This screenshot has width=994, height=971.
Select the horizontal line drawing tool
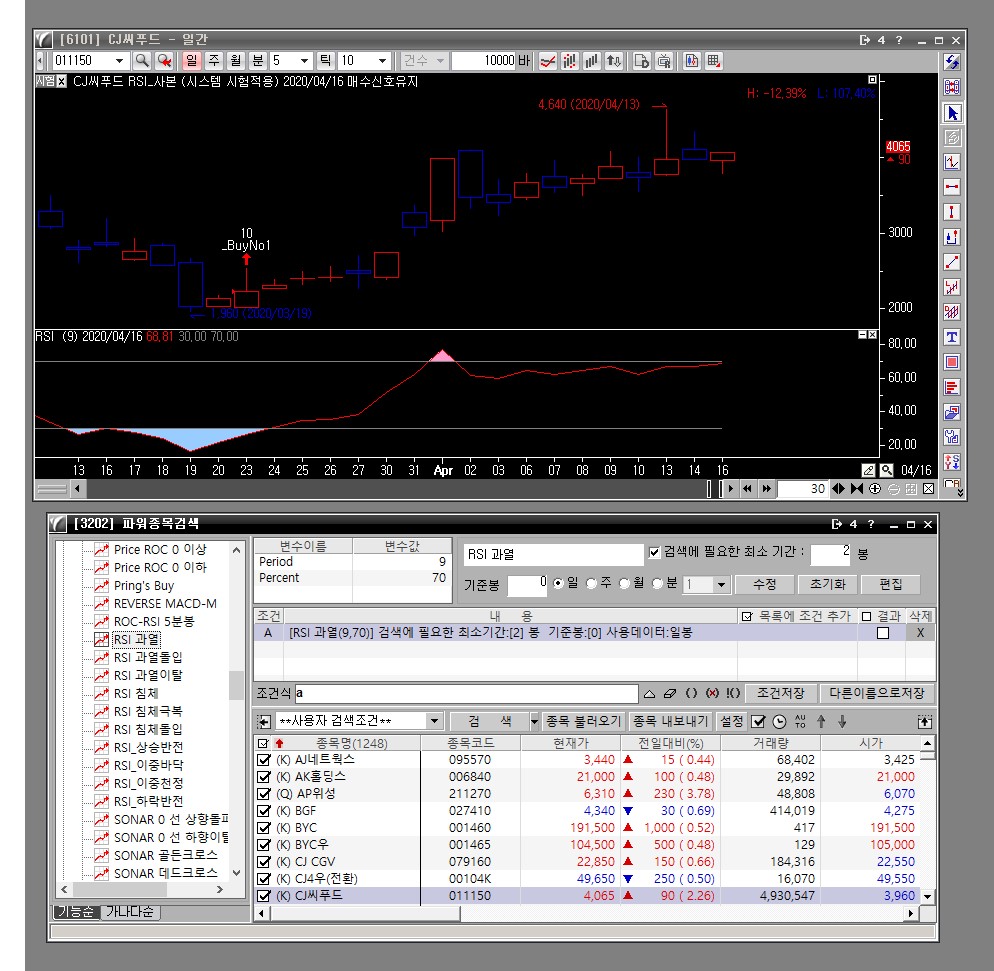pyautogui.click(x=951, y=187)
